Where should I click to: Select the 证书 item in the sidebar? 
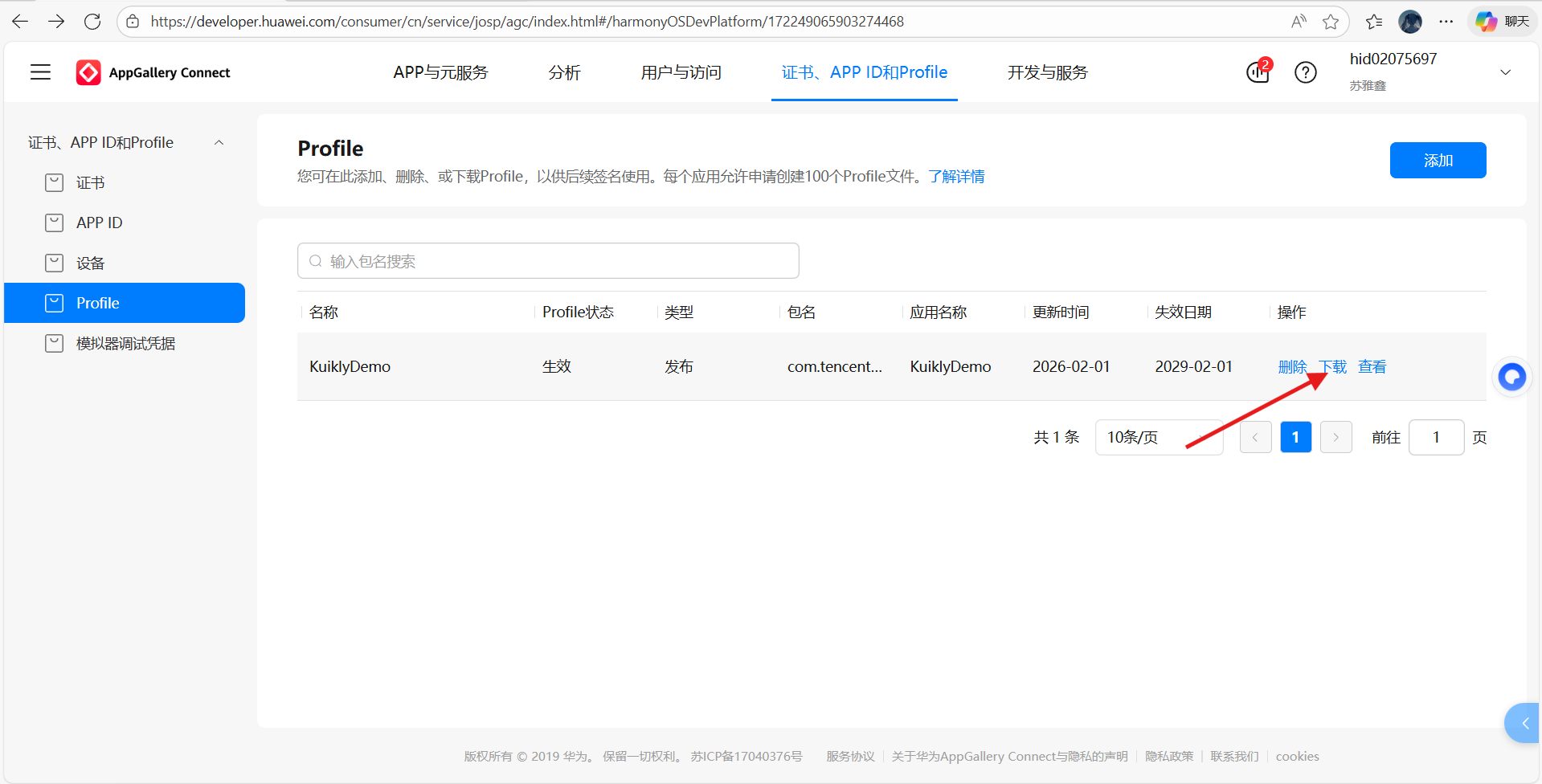point(91,182)
